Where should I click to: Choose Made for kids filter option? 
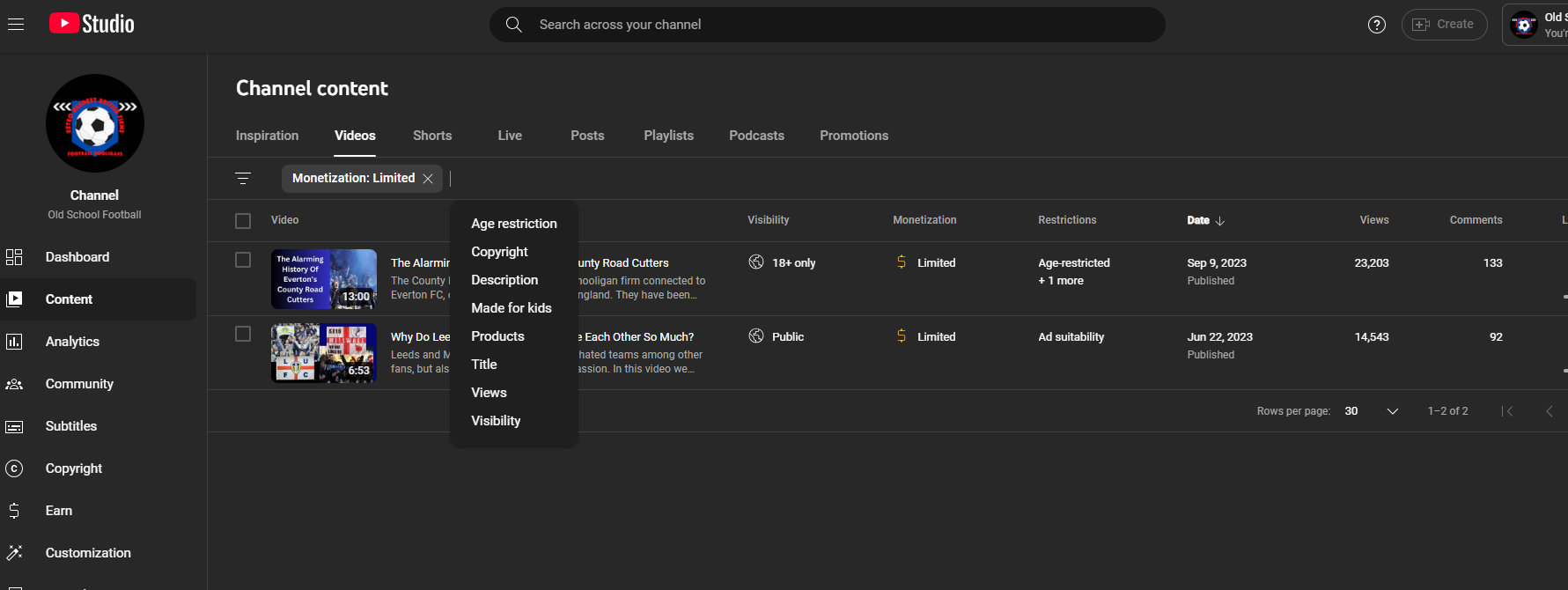click(x=514, y=308)
